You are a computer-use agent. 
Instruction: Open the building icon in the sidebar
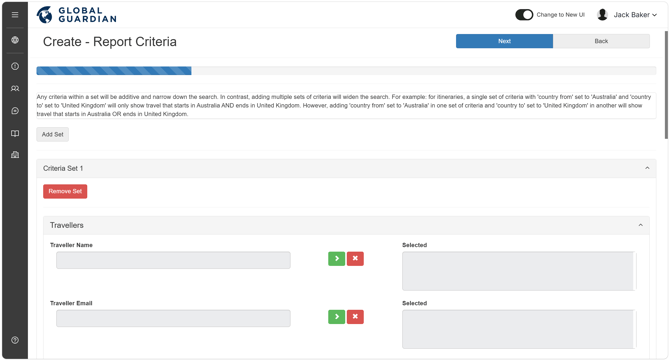tap(15, 155)
